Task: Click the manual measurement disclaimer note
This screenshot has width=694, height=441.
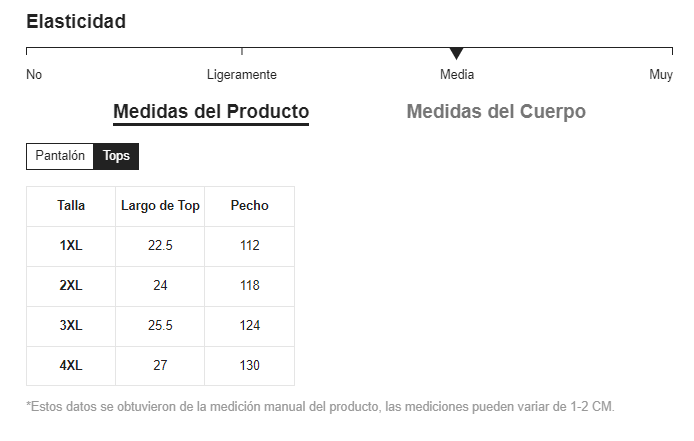Action: tap(320, 407)
